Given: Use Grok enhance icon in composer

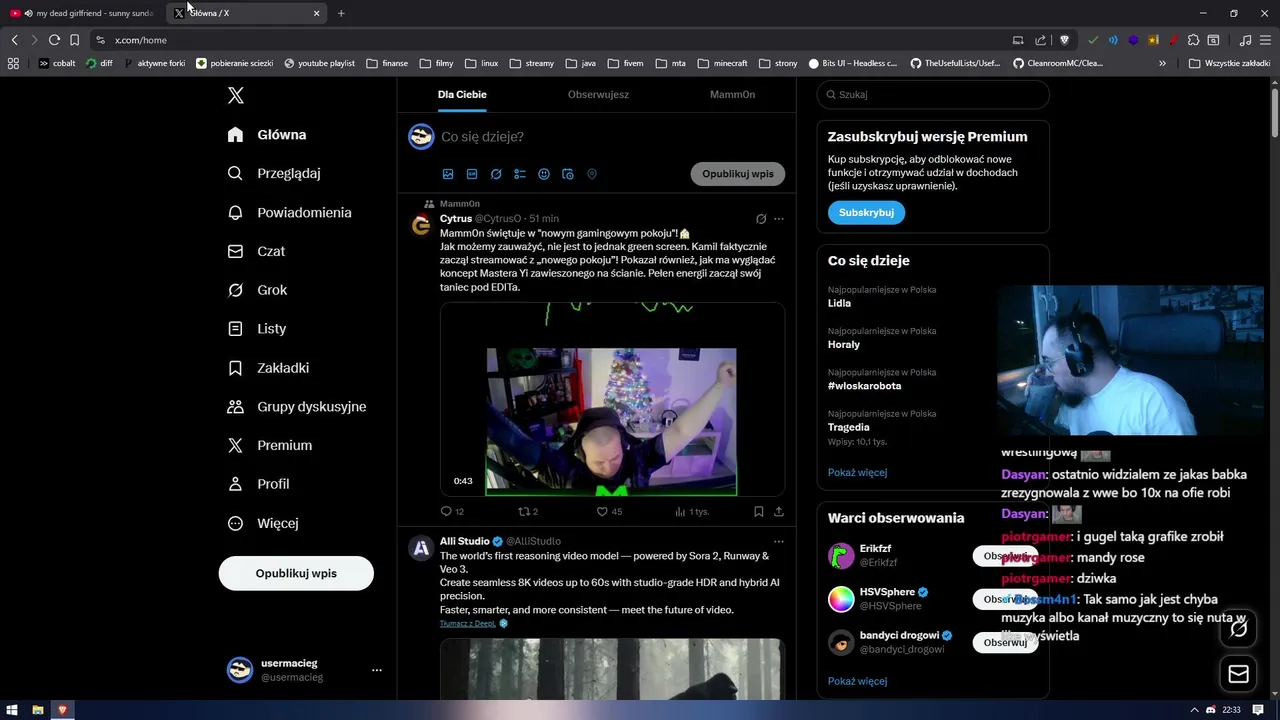Looking at the screenshot, I should [x=496, y=174].
